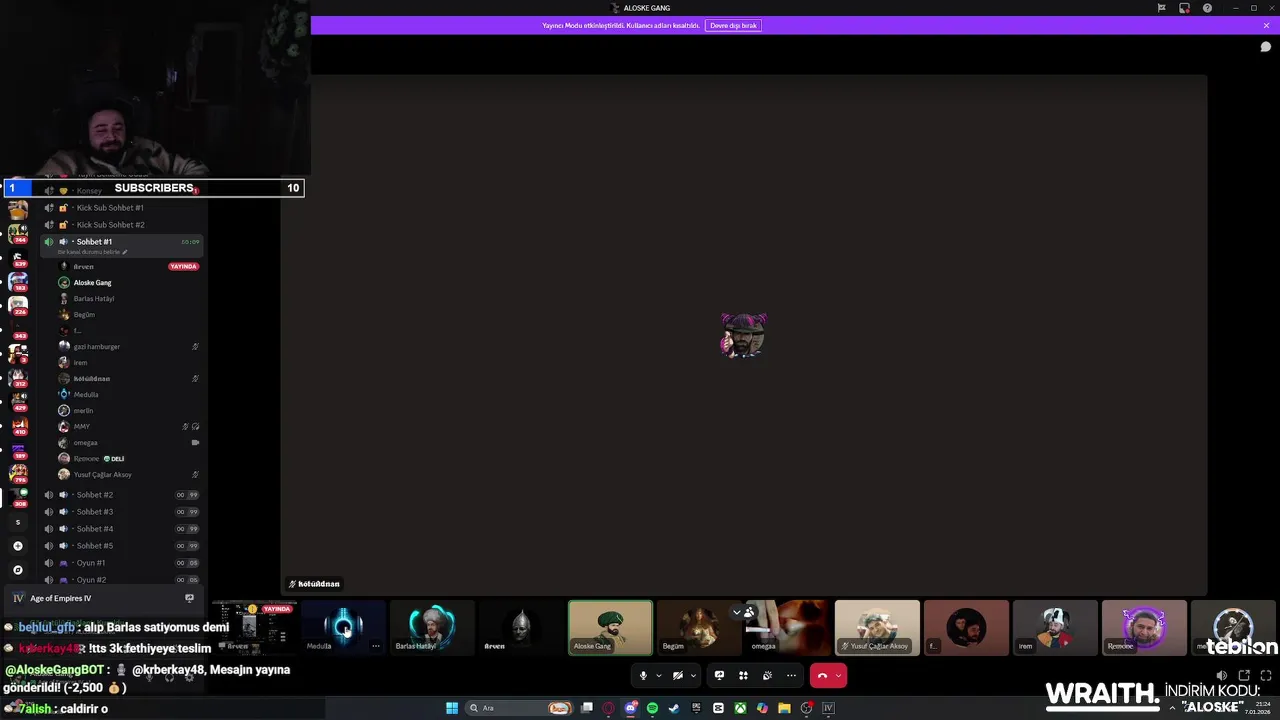Open the ellipsis menu on Medulla's tile
The height and width of the screenshot is (720, 1280).
click(376, 646)
